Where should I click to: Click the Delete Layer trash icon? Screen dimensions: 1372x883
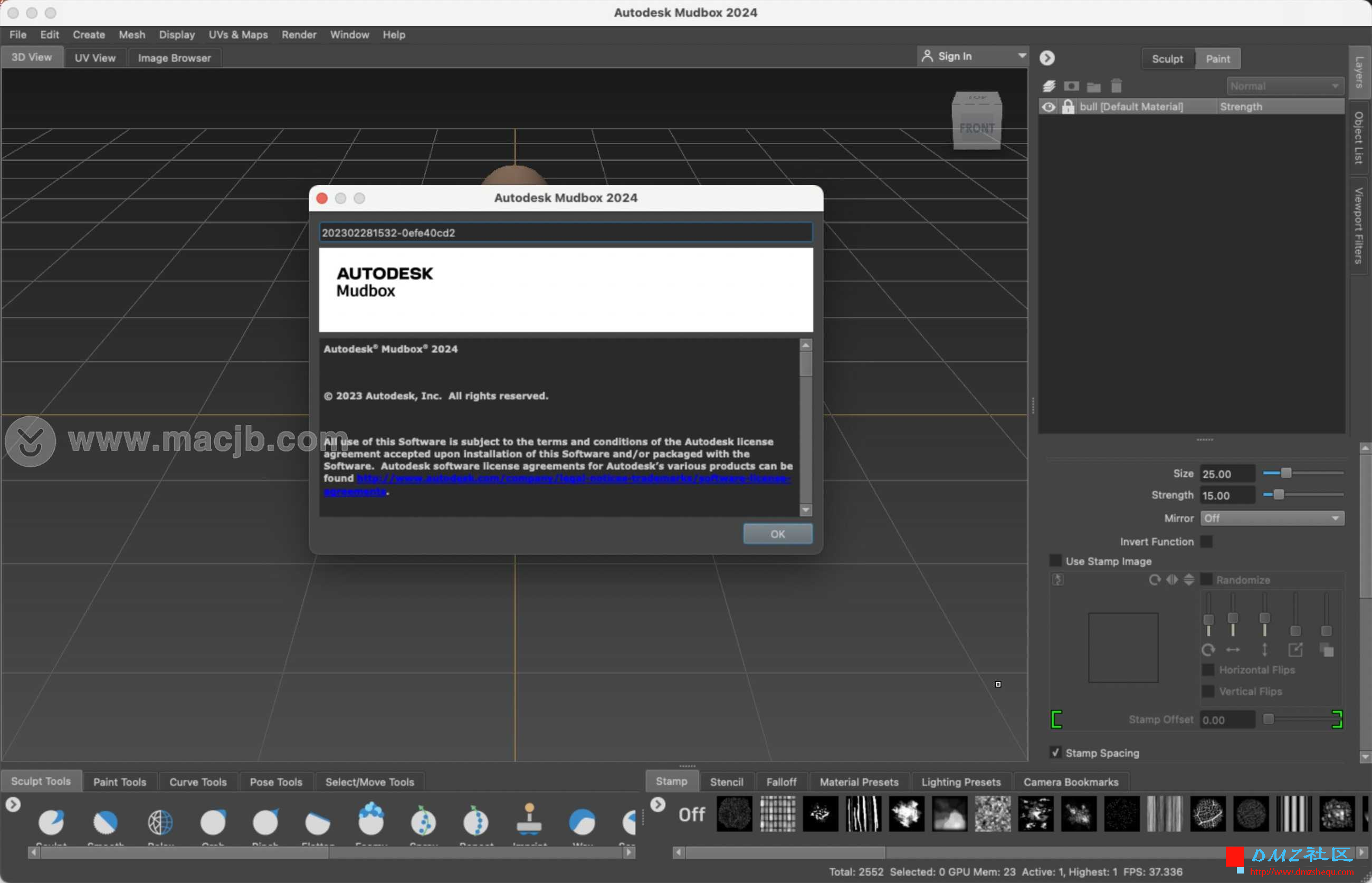coord(1116,86)
